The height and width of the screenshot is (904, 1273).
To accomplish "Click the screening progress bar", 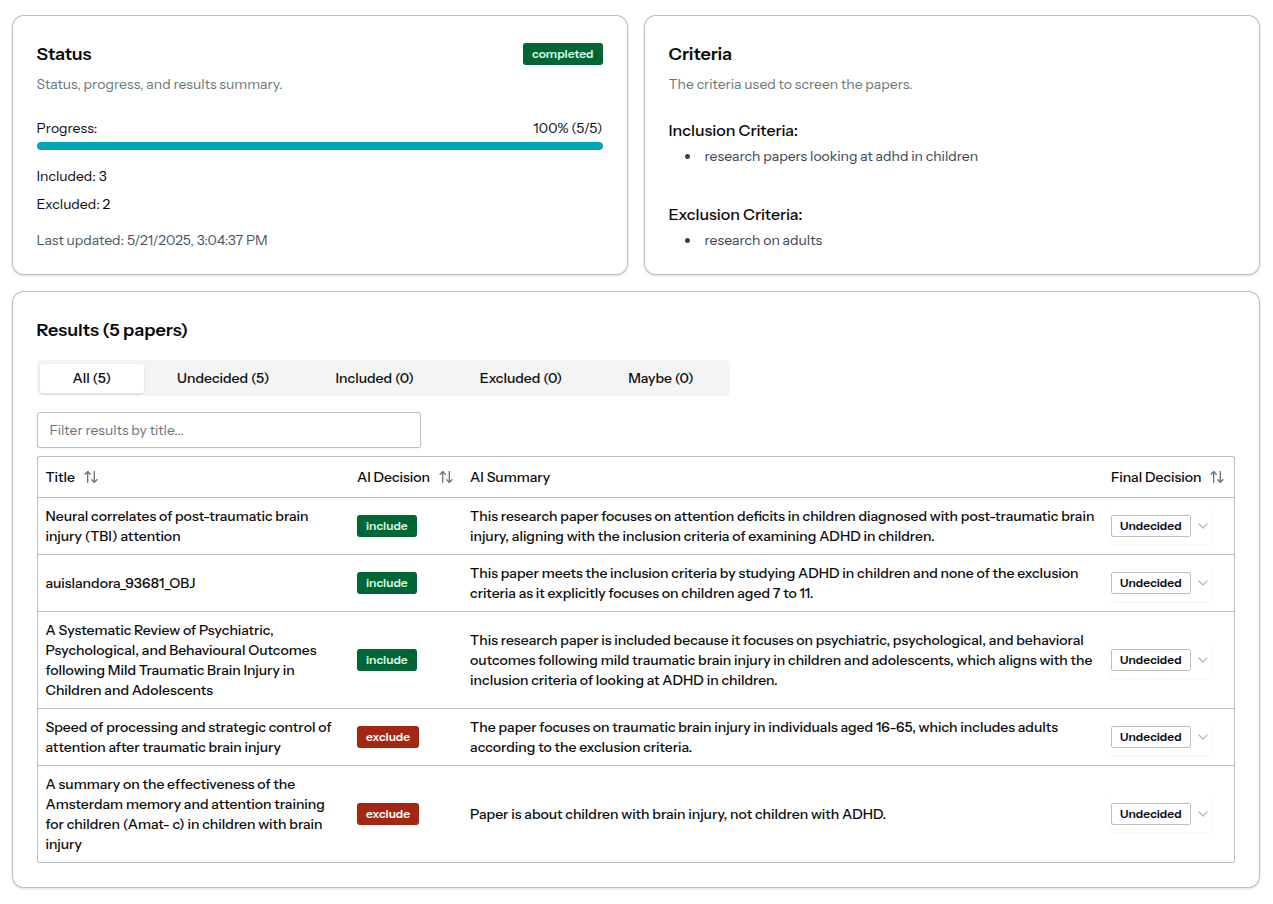I will [319, 146].
